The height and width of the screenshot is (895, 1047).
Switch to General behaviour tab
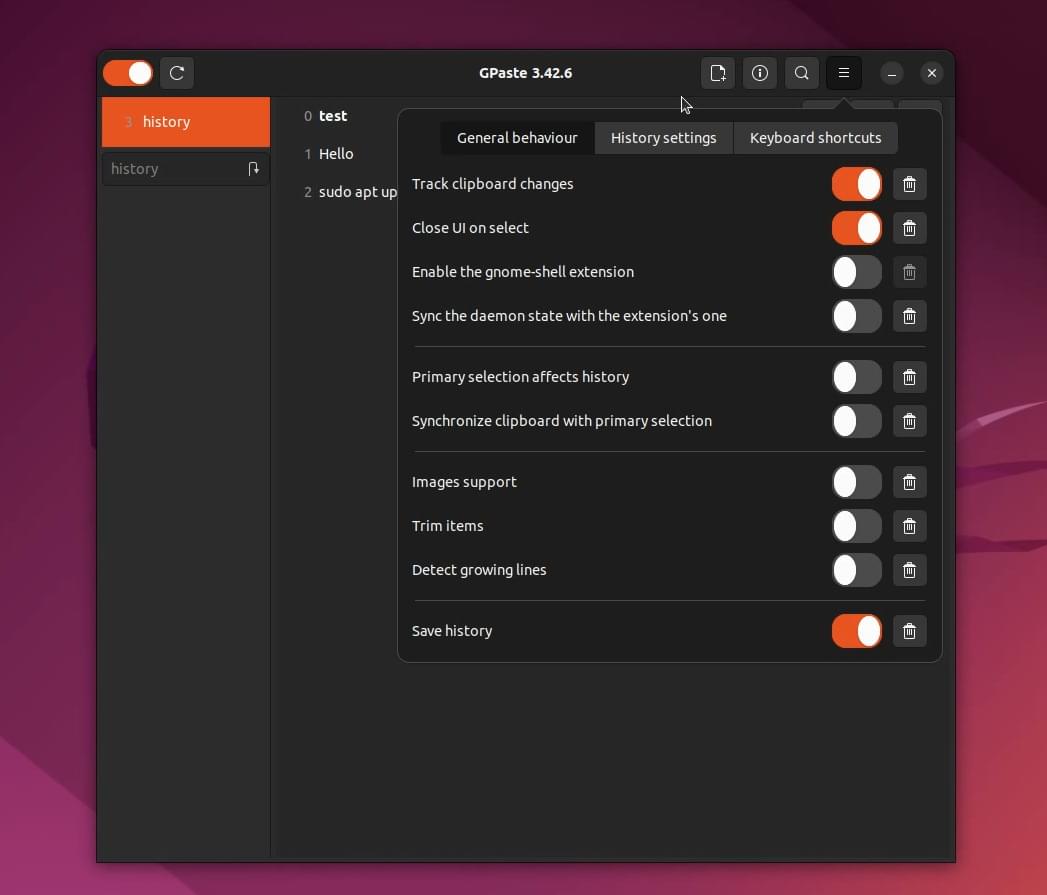point(517,138)
